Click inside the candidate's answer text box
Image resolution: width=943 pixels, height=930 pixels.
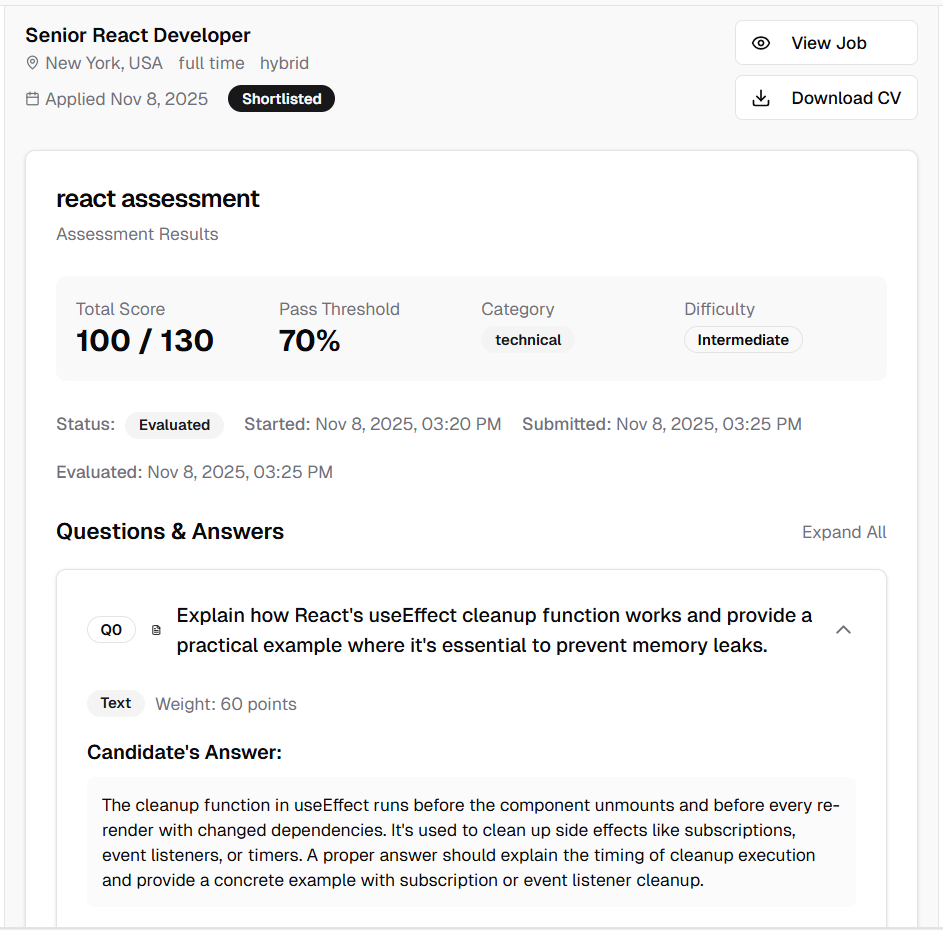point(471,842)
